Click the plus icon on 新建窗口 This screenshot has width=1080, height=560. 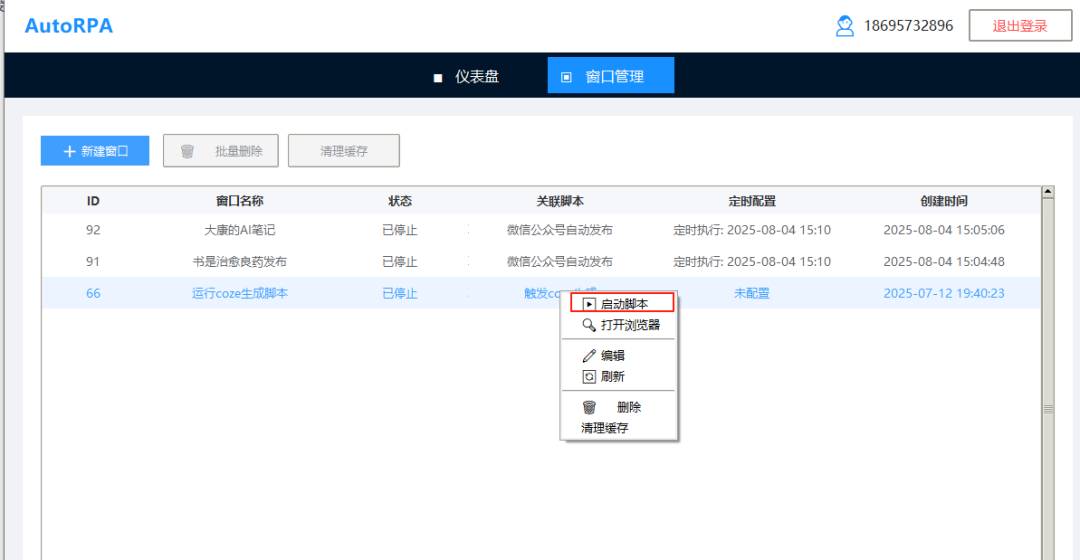(69, 151)
